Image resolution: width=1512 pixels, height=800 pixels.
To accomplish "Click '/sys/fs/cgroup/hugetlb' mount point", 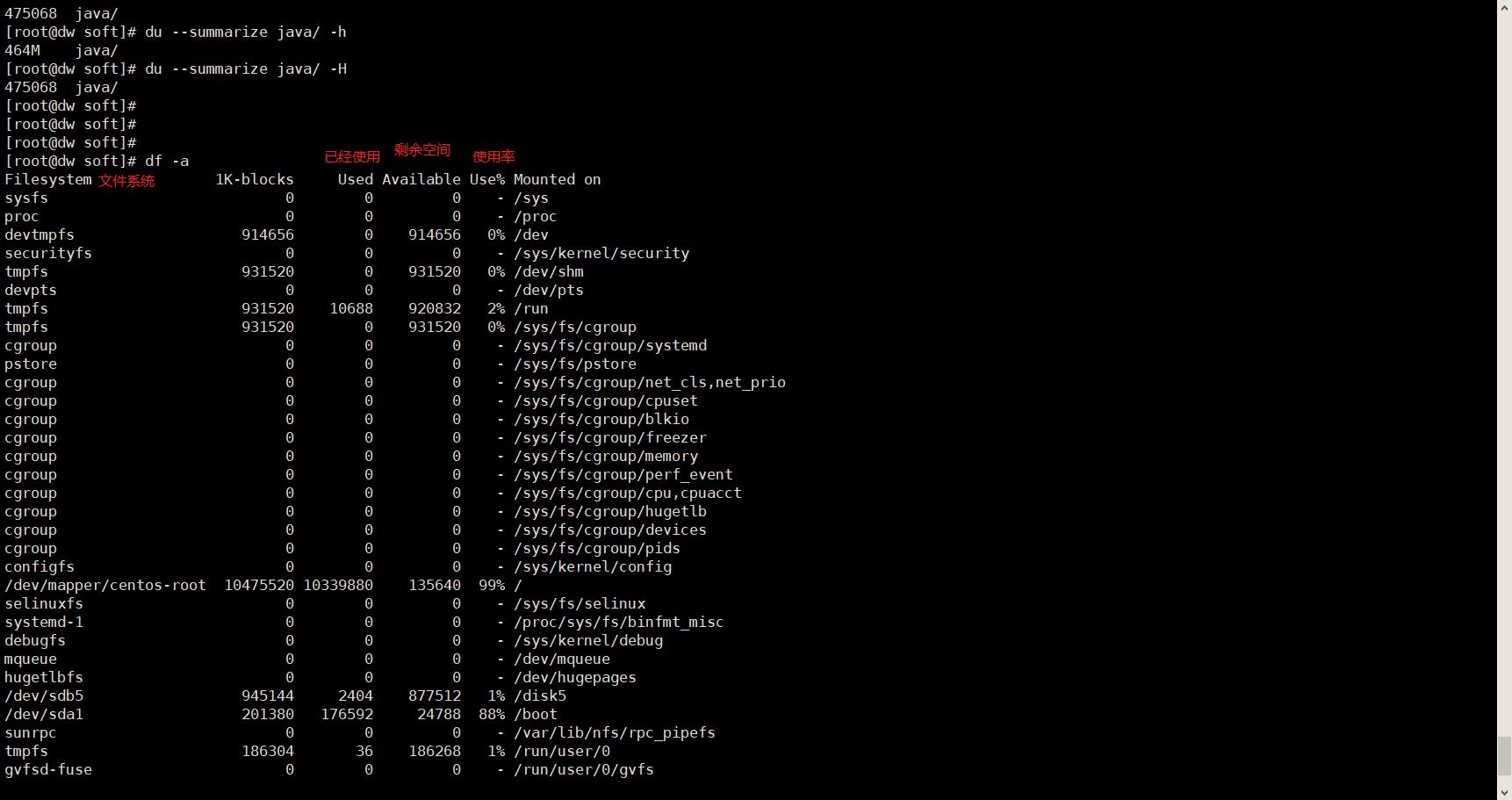I will pos(610,511).
